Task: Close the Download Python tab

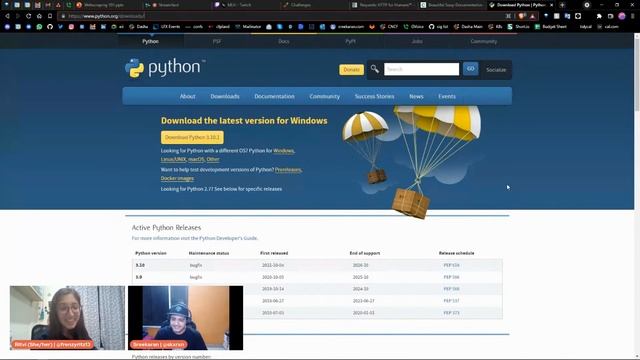Action: point(551,5)
